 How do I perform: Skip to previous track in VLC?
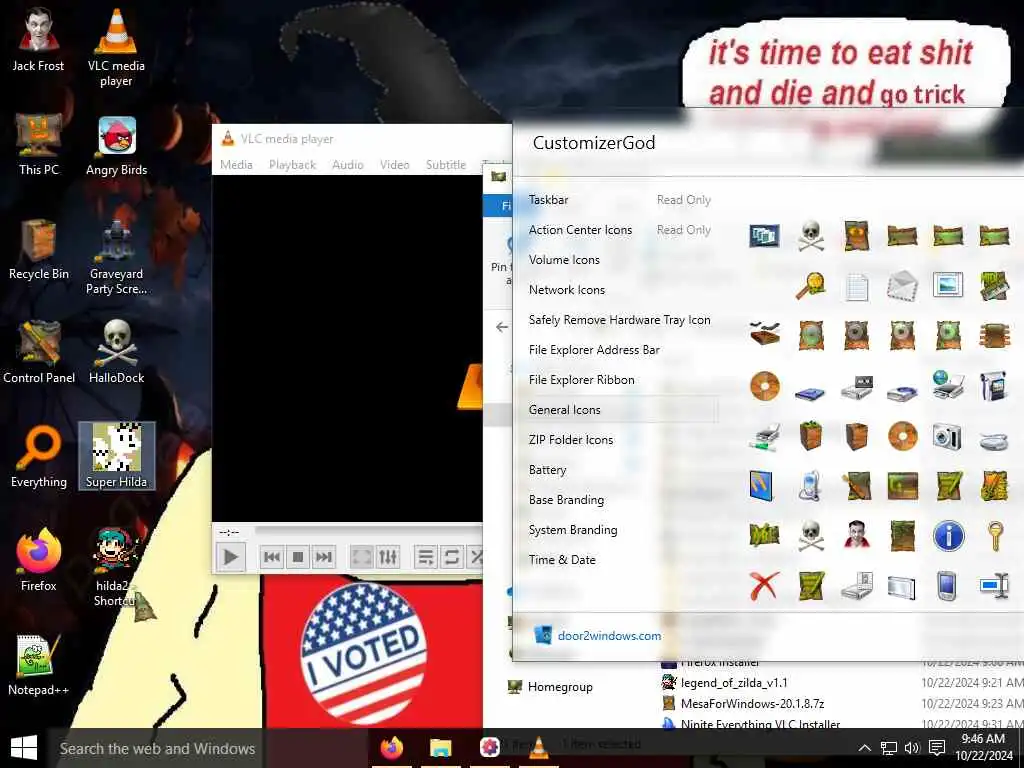click(x=272, y=557)
